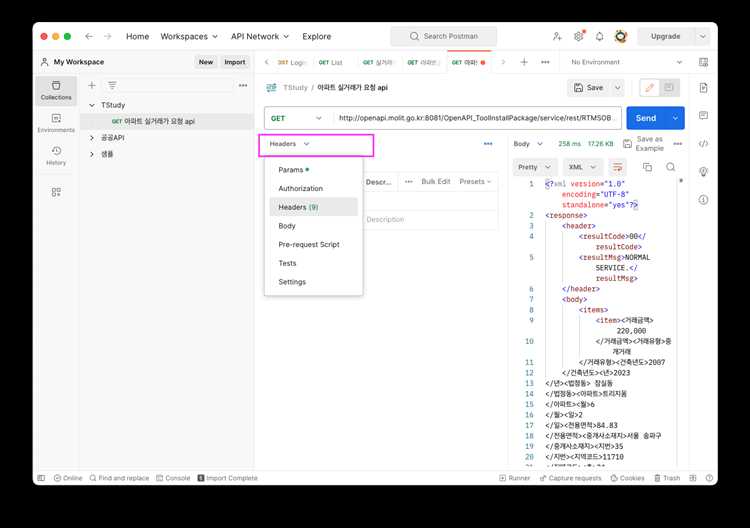
Task: Click Bulk Edit link
Action: (x=436, y=181)
